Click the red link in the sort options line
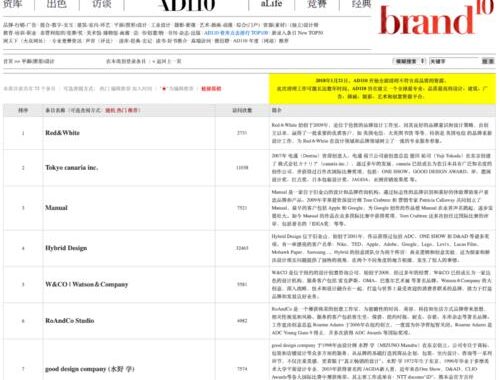Viewport: 500px width, 380px height. (211, 89)
